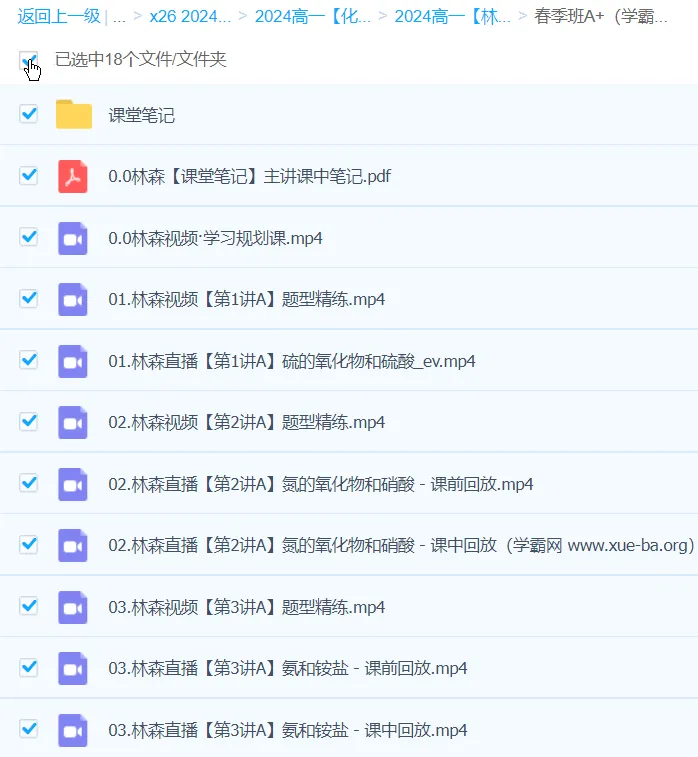Navigate to 2024高一【林... breadcrumb
The width and height of the screenshot is (698, 757).
(x=453, y=16)
